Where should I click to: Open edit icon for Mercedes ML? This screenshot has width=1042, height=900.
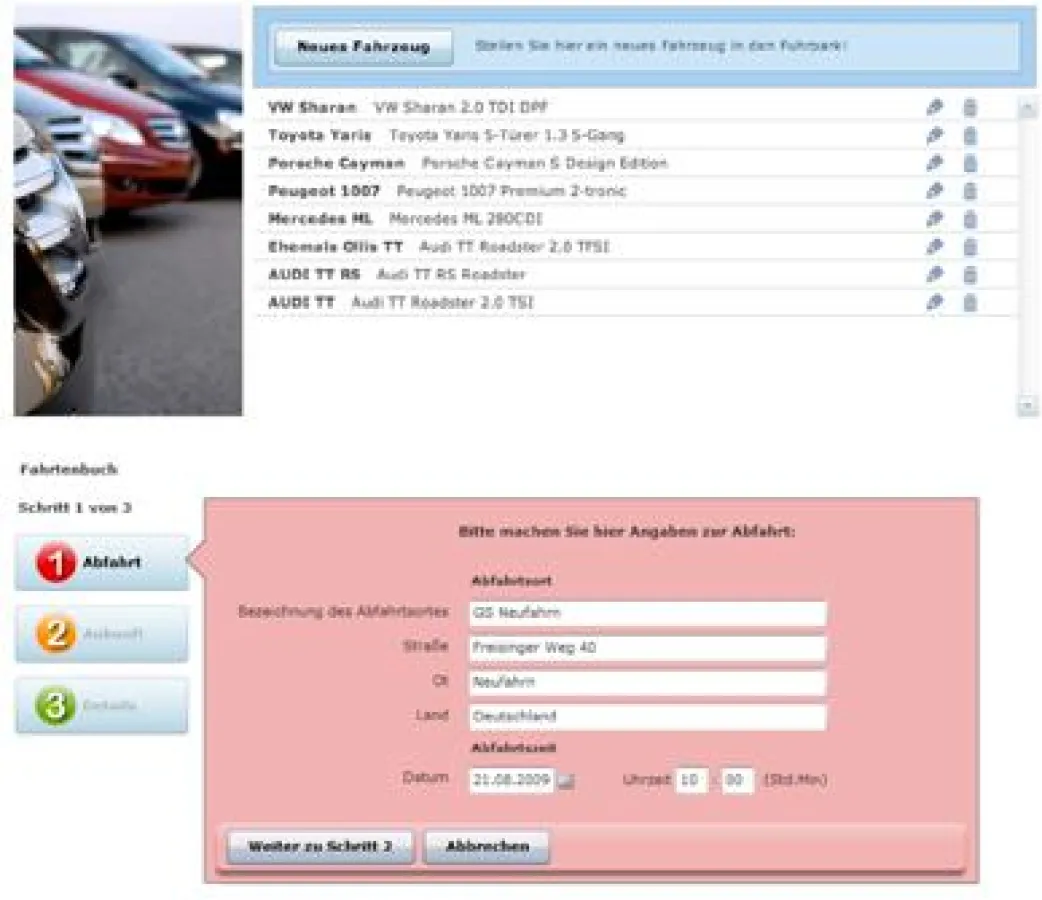[x=934, y=219]
